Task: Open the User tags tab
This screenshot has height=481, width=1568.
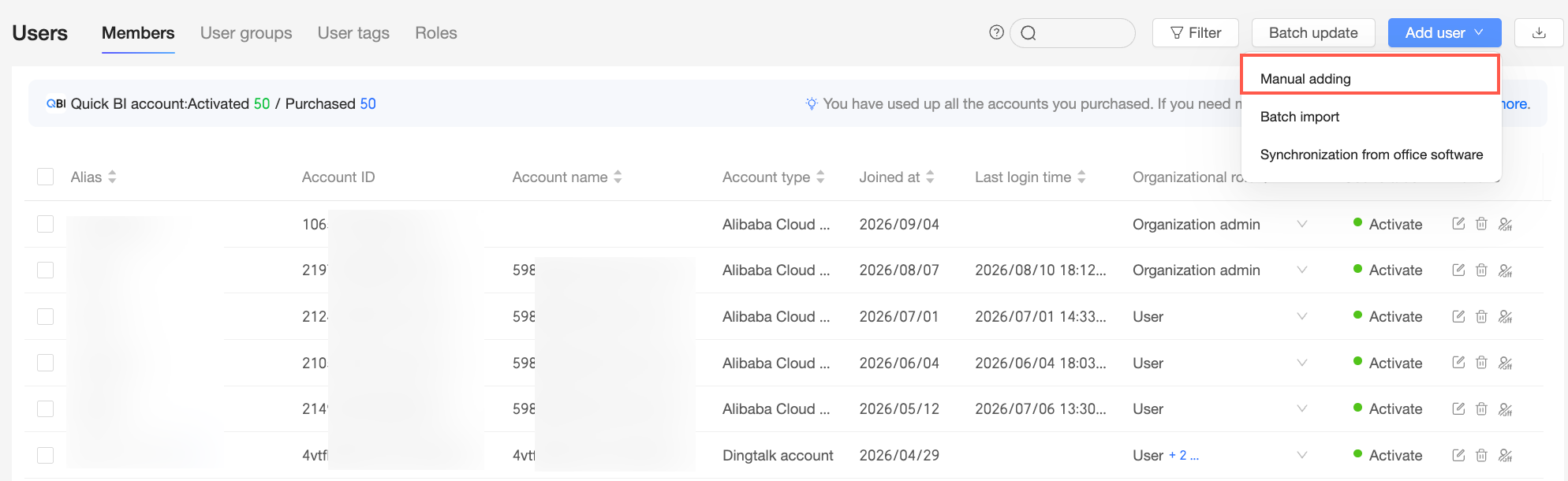Action: pos(353,33)
